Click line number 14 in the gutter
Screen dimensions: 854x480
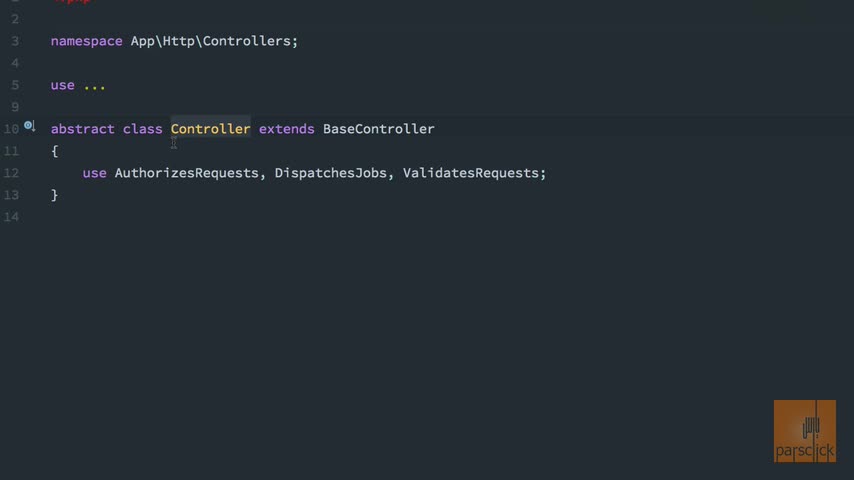[x=11, y=217]
